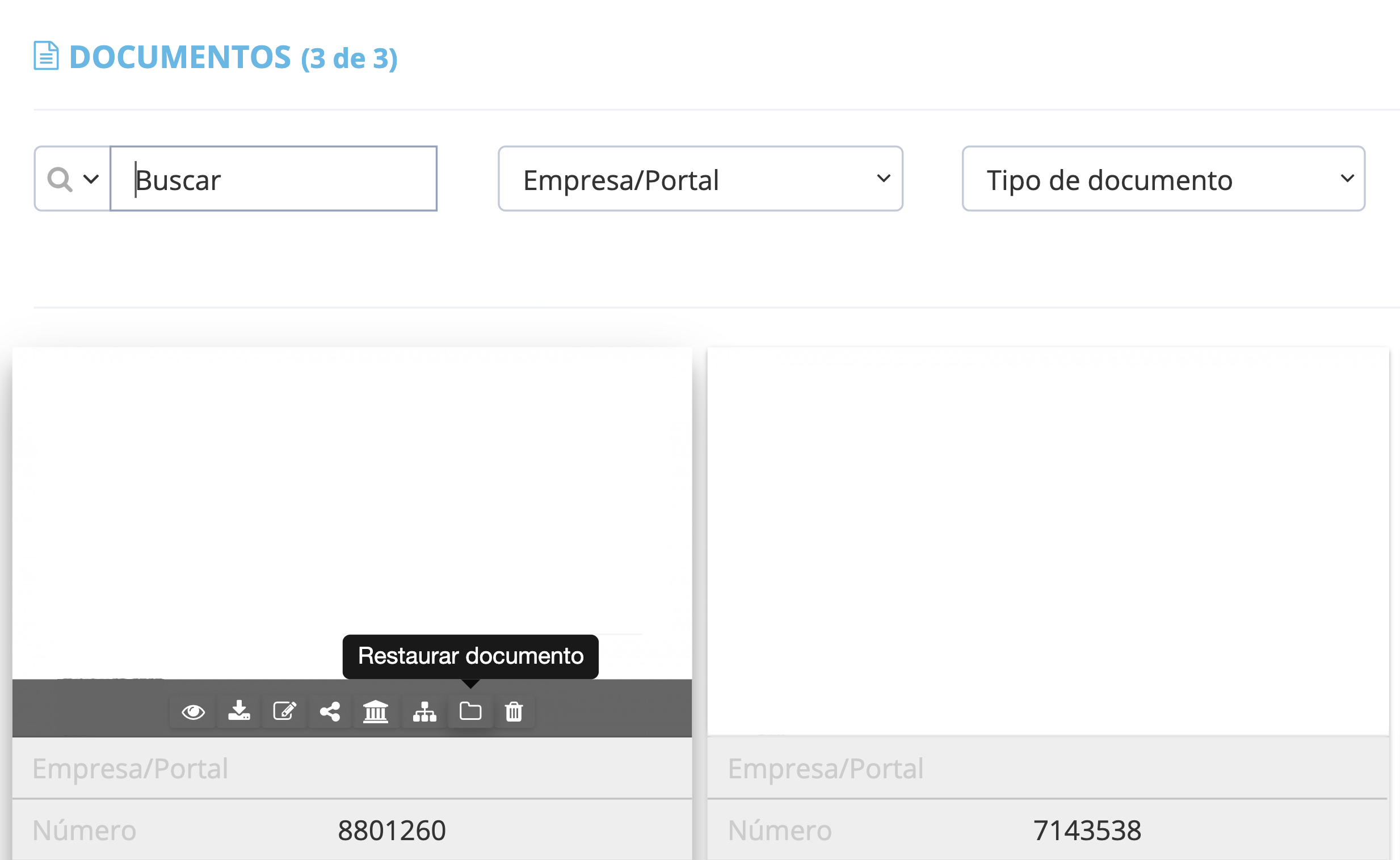This screenshot has width=1400, height=860.
Task: Open the preview thumbnail of document 8801260
Action: [352, 513]
